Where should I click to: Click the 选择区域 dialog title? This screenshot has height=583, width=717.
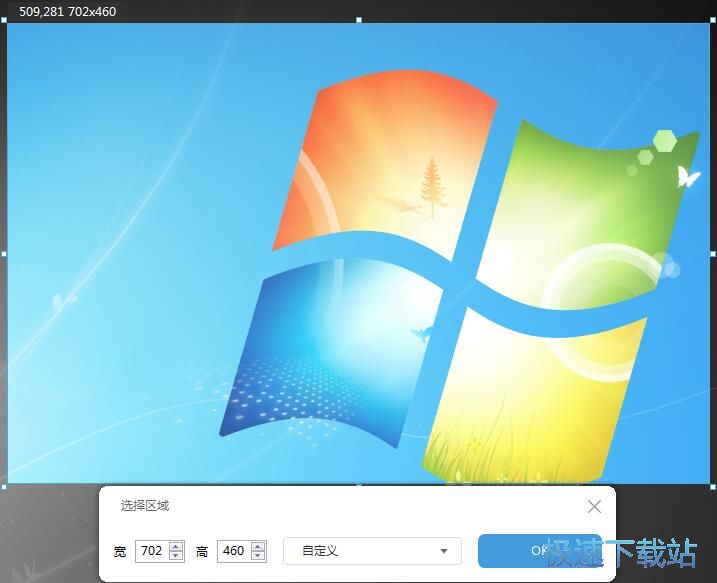[x=144, y=505]
